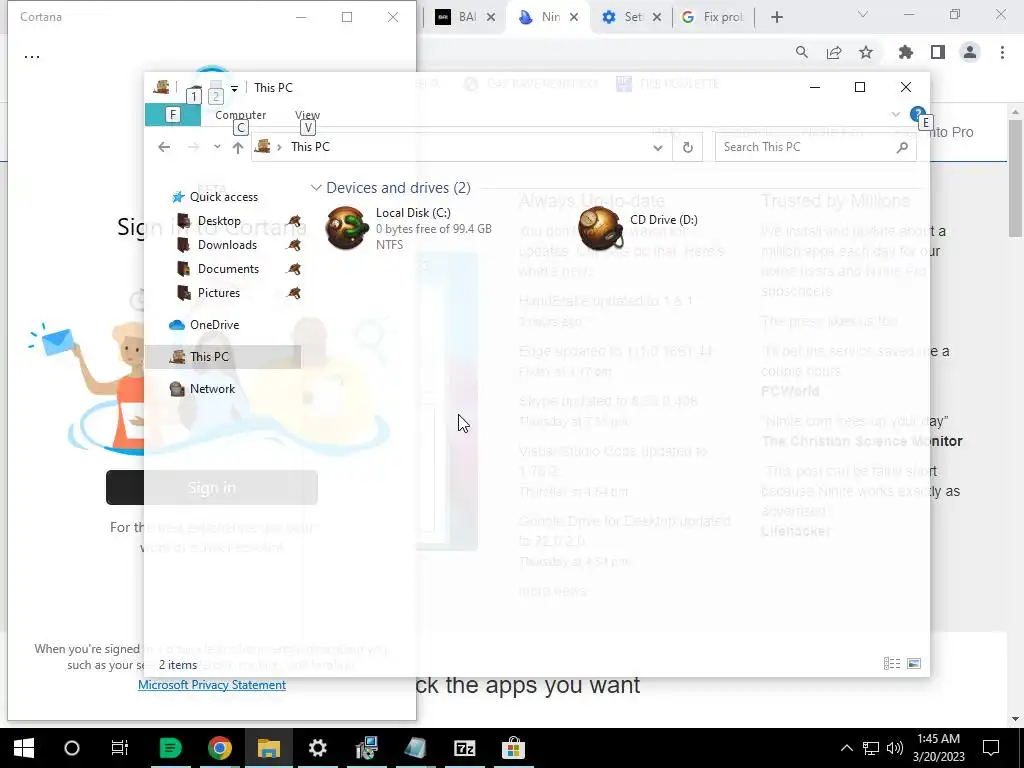The image size is (1024, 768).
Task: Click the taskbar clock showing 1:45 AM
Action: pyautogui.click(x=939, y=748)
